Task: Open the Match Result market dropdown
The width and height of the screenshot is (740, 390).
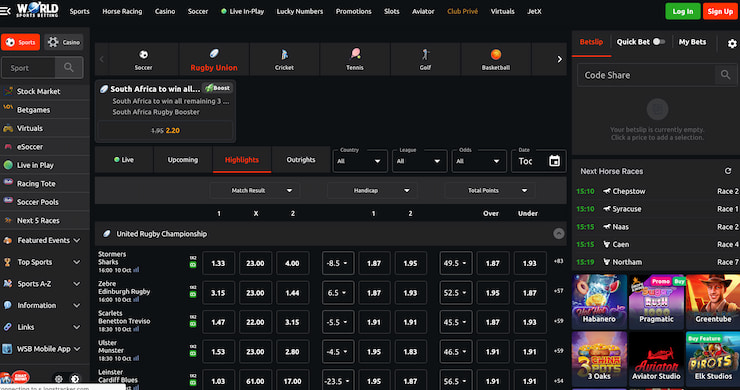Action: (255, 190)
